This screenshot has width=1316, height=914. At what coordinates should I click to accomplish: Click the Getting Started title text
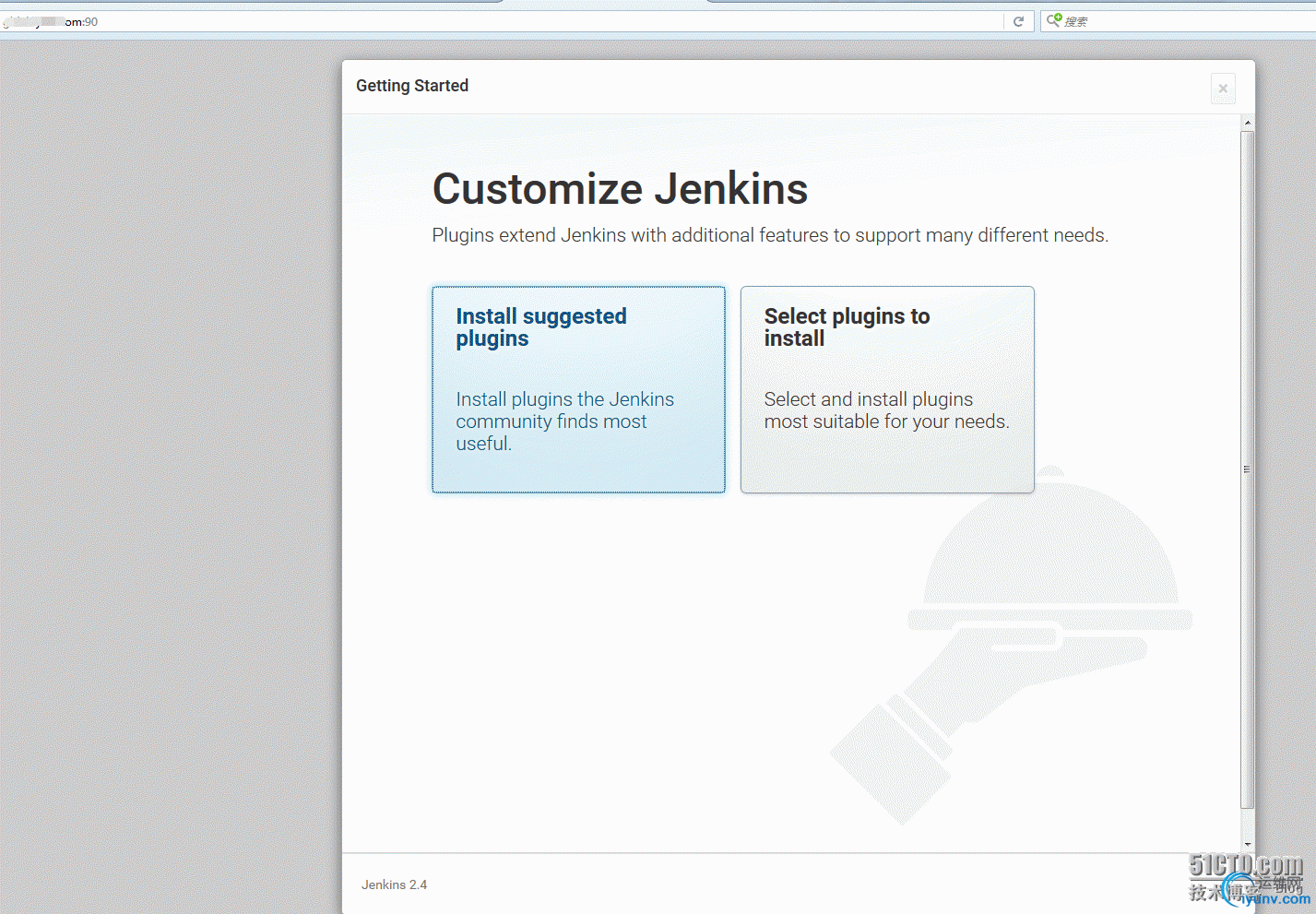pyautogui.click(x=412, y=86)
